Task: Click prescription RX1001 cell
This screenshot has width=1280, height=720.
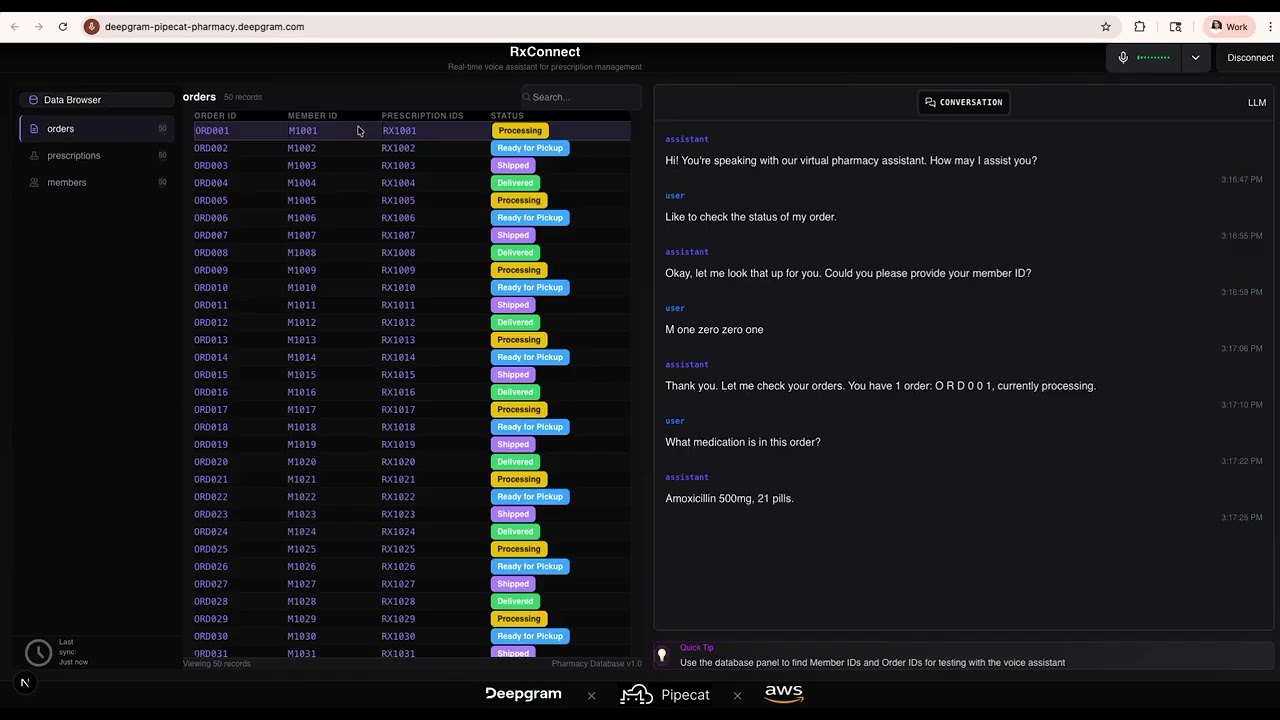Action: point(399,131)
